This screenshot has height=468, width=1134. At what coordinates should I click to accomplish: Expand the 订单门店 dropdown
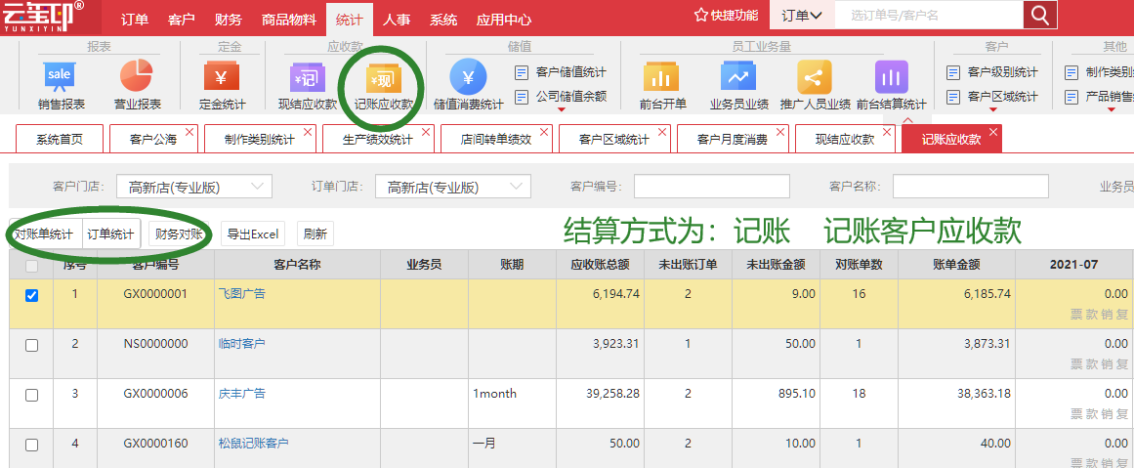pos(453,187)
